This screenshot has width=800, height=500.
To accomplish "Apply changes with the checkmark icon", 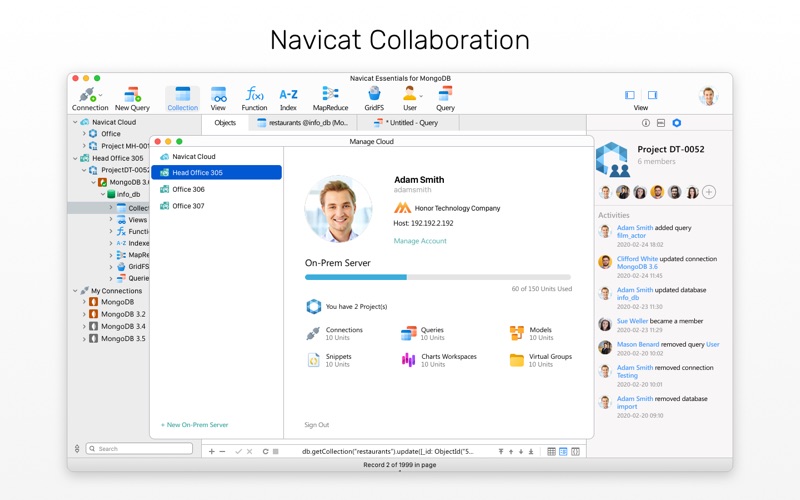I will [x=238, y=452].
